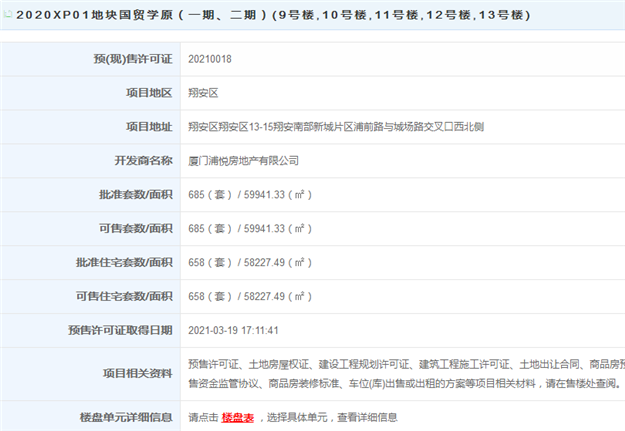Click the label 项目地址
The width and height of the screenshot is (625, 431).
149,127
